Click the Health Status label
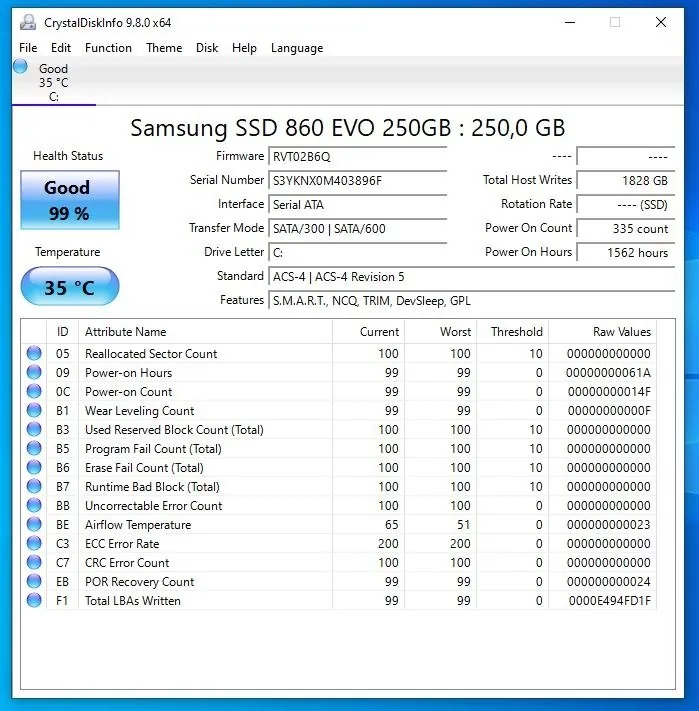 [x=68, y=156]
